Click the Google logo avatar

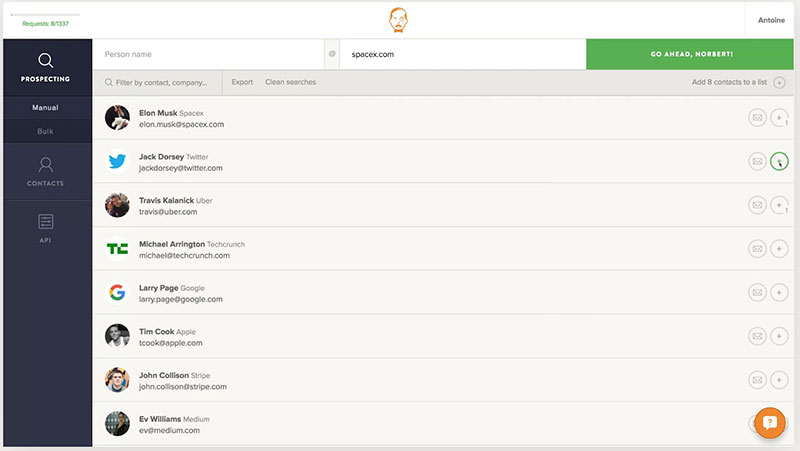point(117,292)
